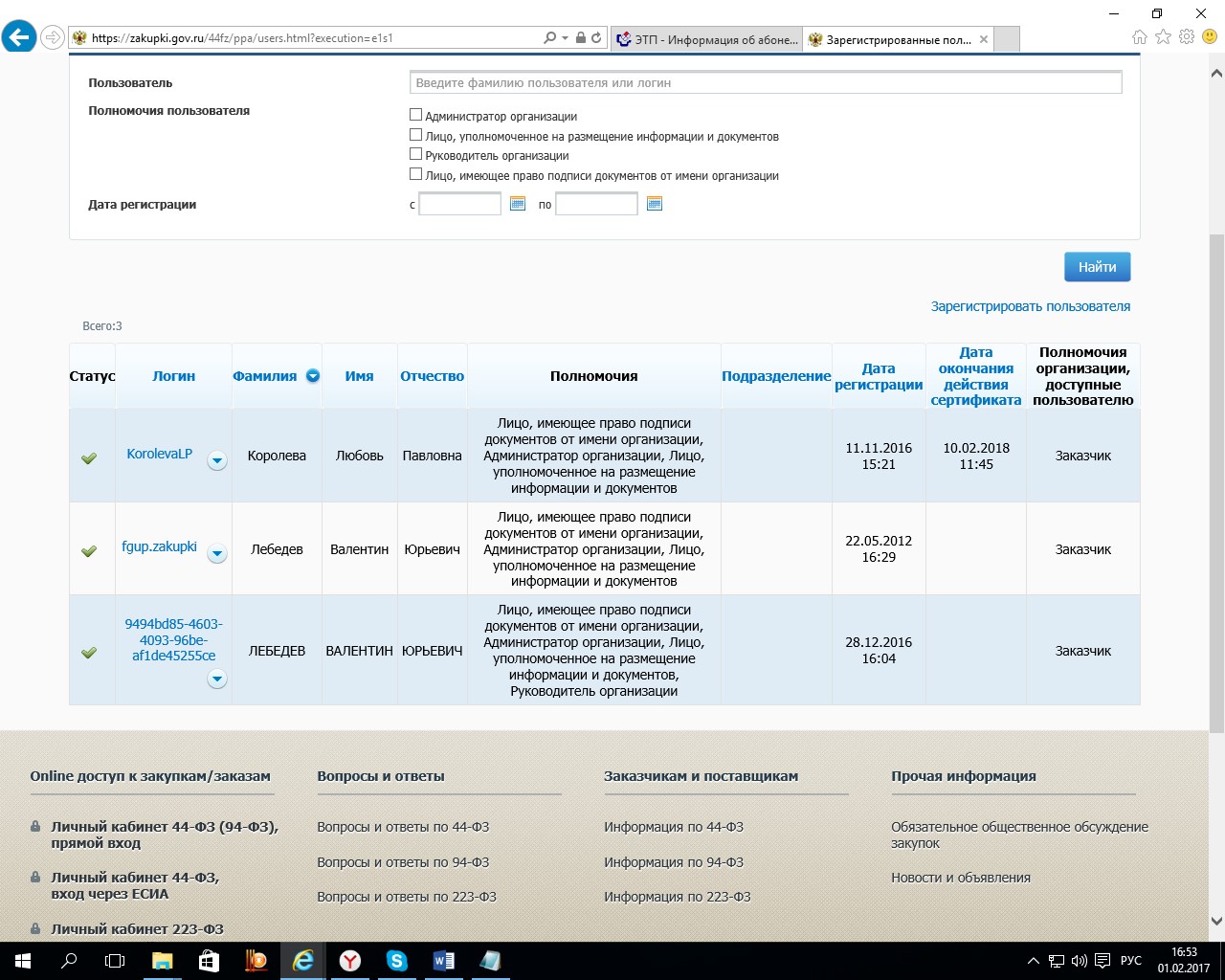Follow the Зарегистрировать пользователя link
This screenshot has width=1225, height=980.
pyautogui.click(x=1030, y=306)
